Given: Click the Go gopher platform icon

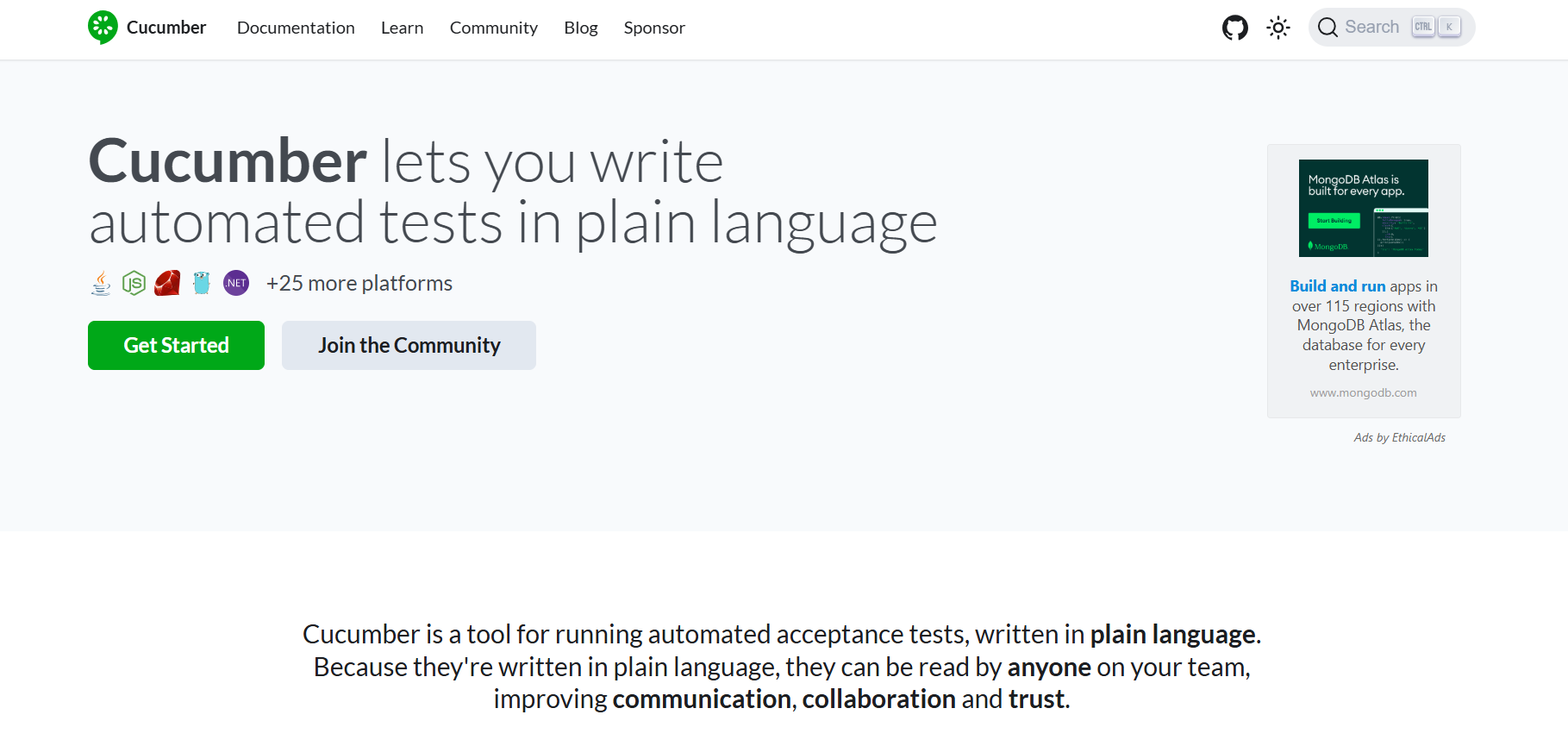Looking at the screenshot, I should [x=202, y=283].
